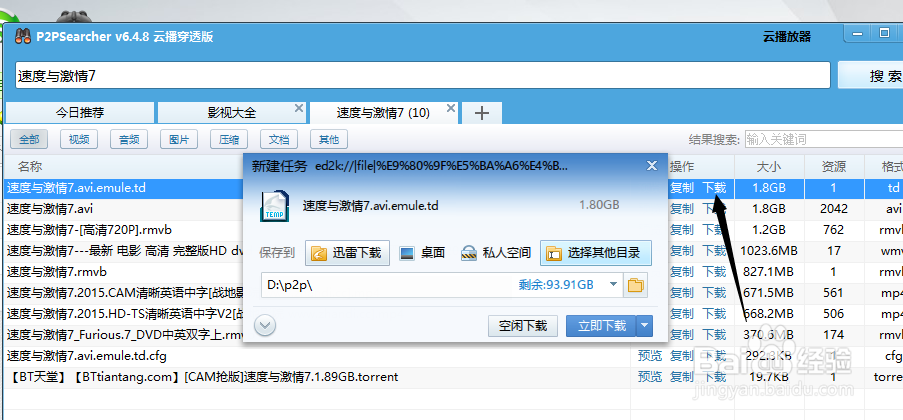Image resolution: width=903 pixels, height=420 pixels.
Task: Click resource count 762
Action: point(833,229)
